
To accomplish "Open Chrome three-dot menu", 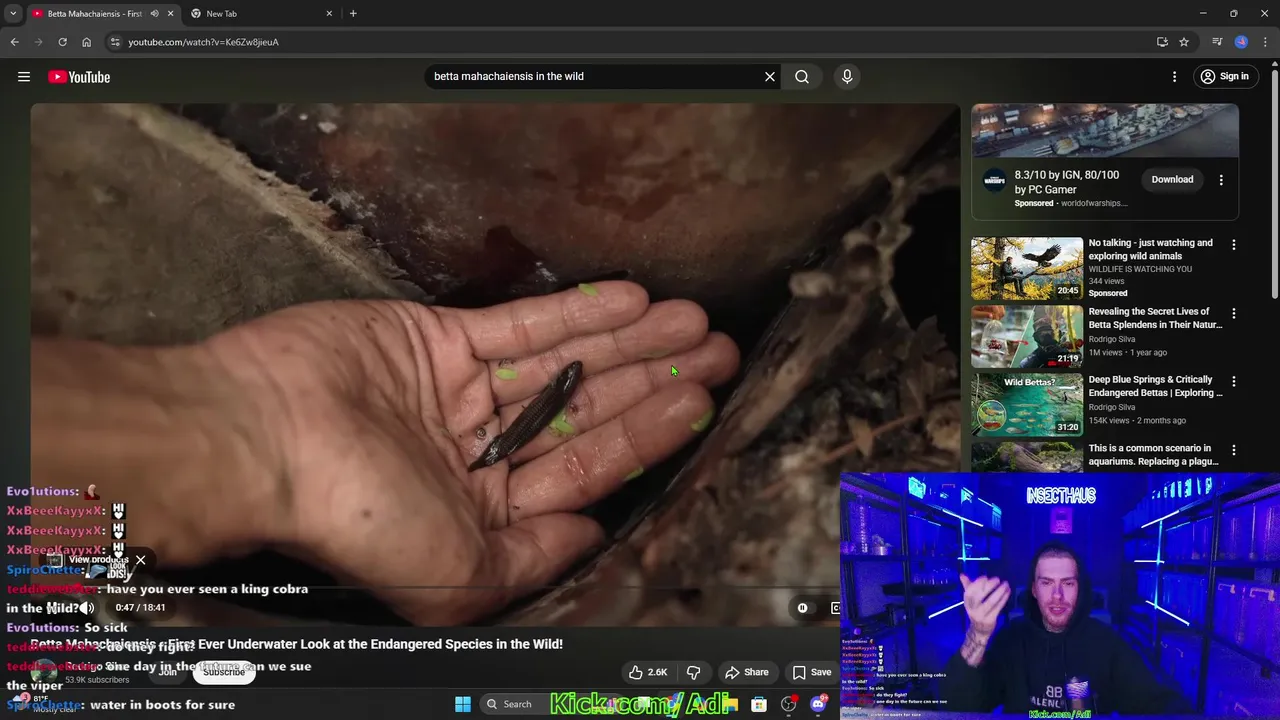I will pos(1266,42).
